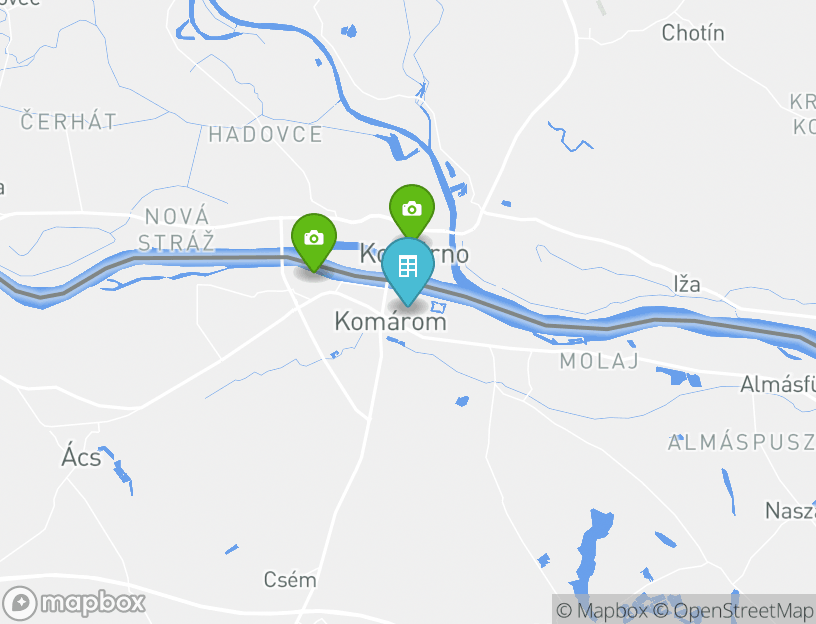Viewport: 816px width, 624px height.
Task: Click the ČERHÁT area label
Action: [69, 122]
